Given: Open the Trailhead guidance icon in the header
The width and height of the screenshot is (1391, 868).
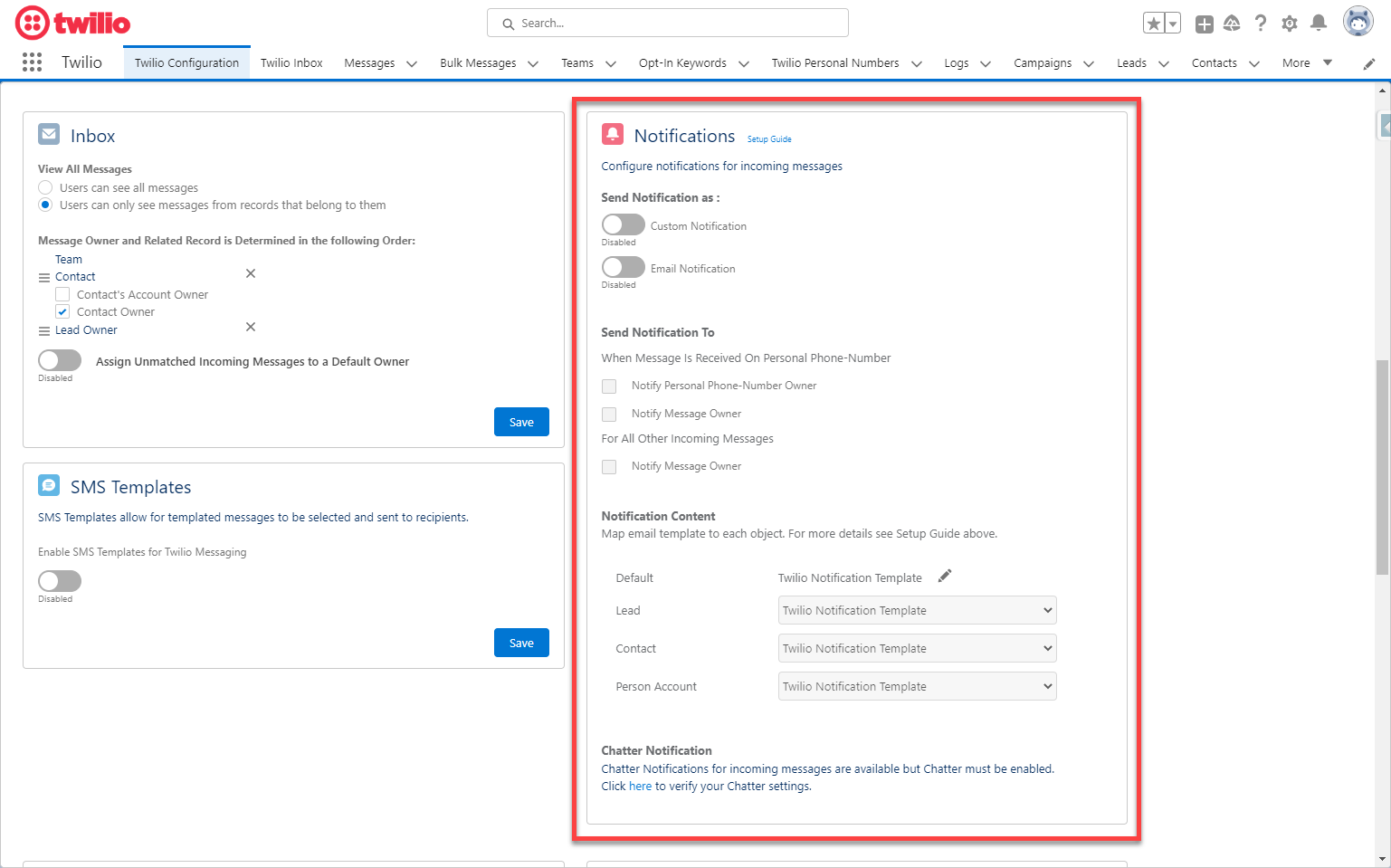Looking at the screenshot, I should [x=1232, y=24].
